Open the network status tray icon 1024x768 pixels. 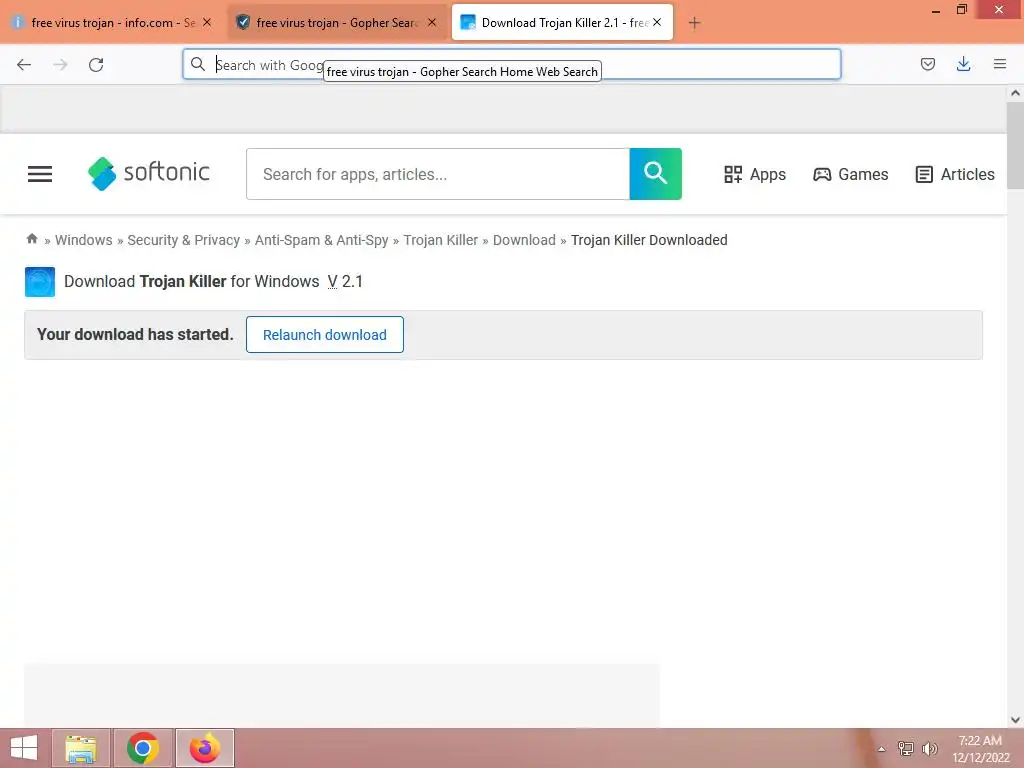click(x=906, y=749)
